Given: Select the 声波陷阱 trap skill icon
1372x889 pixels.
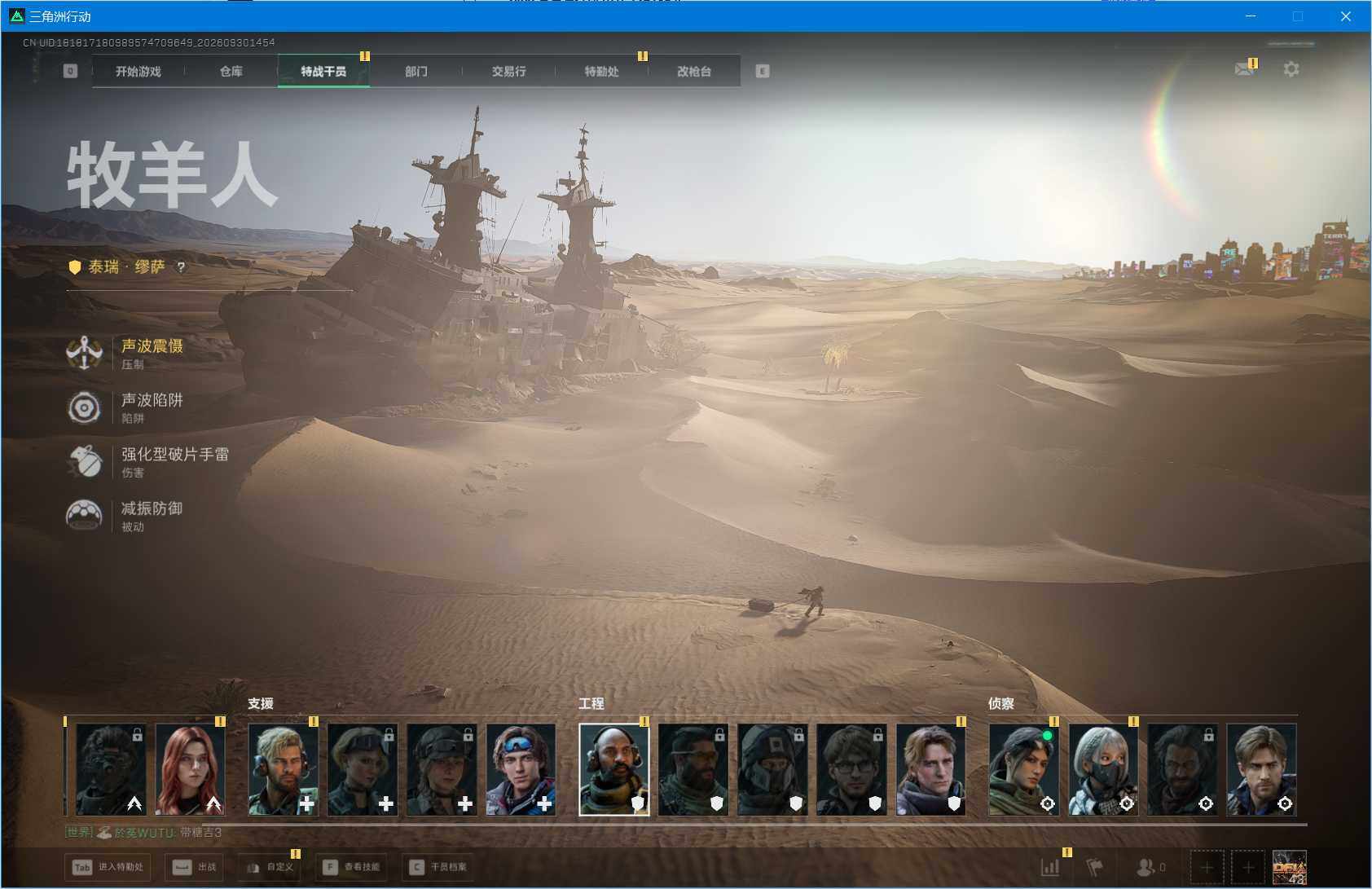Looking at the screenshot, I should click(x=84, y=407).
